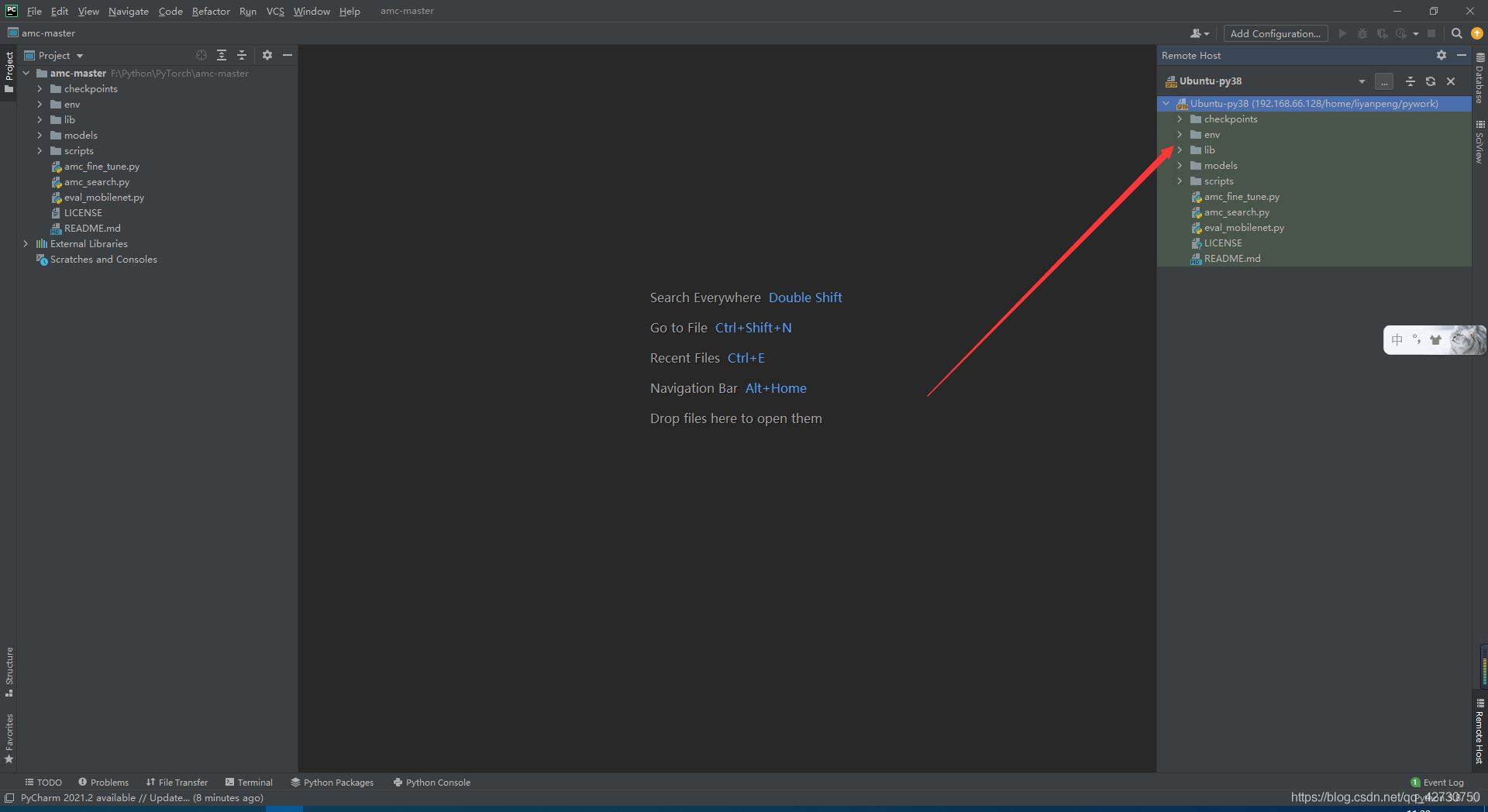Select amc_search.py in Project tree
This screenshot has height=812, width=1488.
tap(97, 182)
